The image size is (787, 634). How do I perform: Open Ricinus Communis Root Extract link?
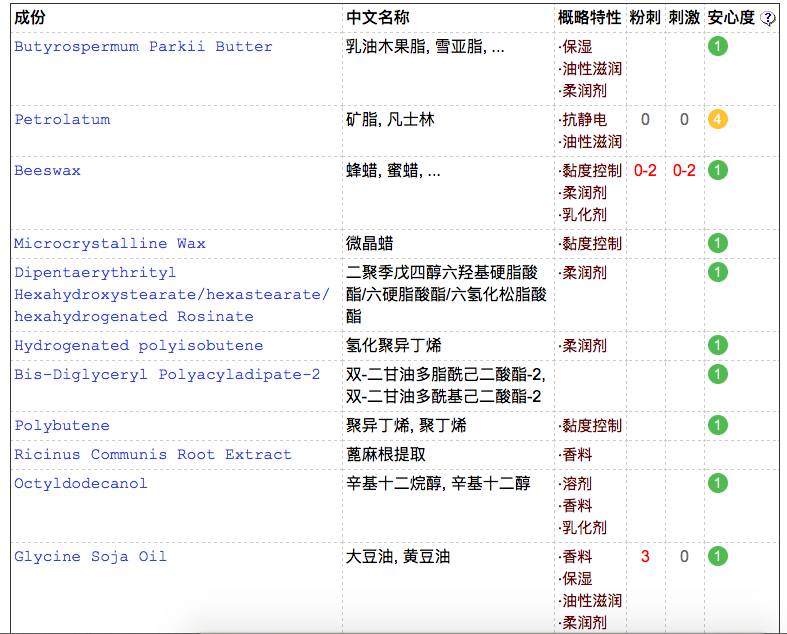(153, 454)
